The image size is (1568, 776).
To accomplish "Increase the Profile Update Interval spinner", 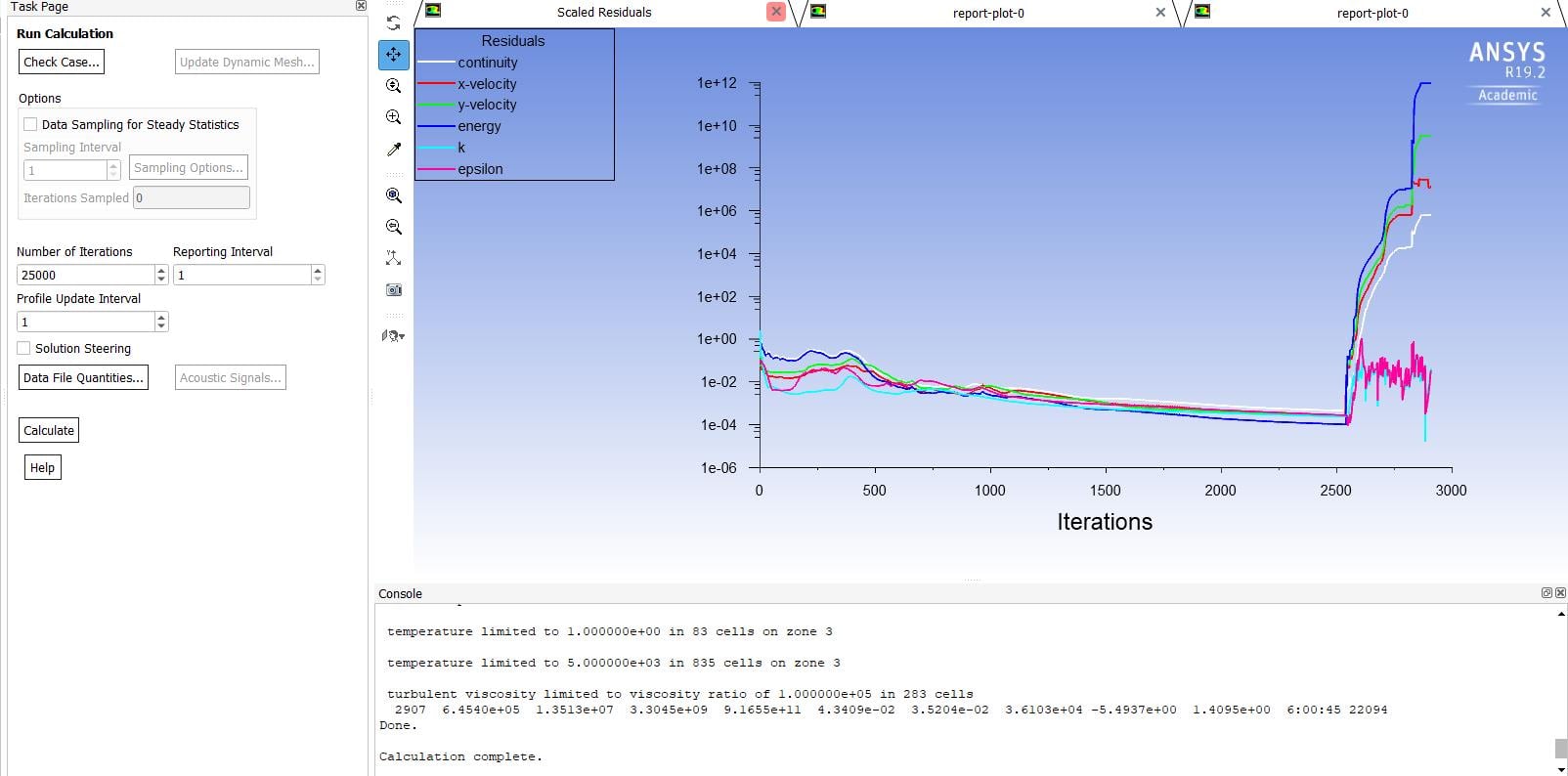I will point(161,317).
